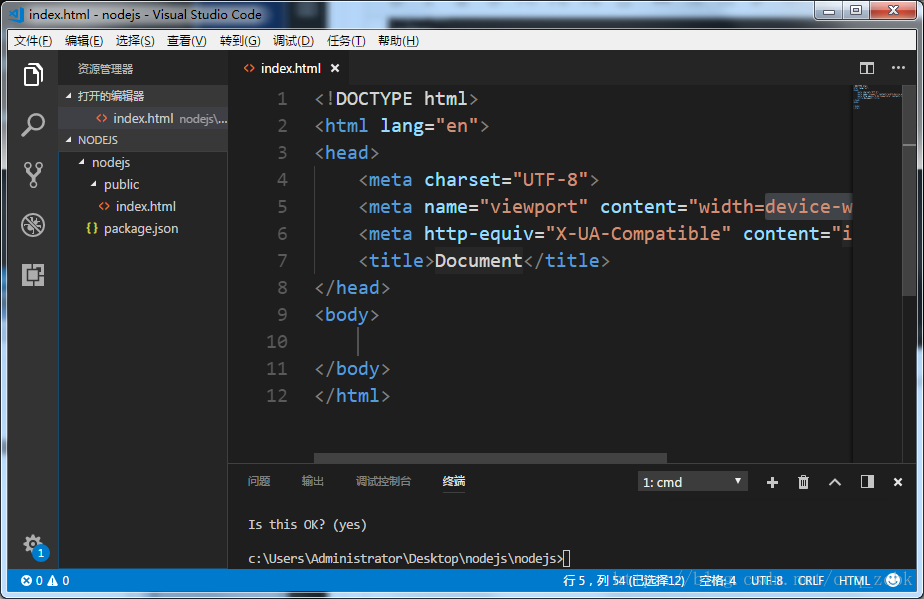Open the Extensions view

pos(33,275)
